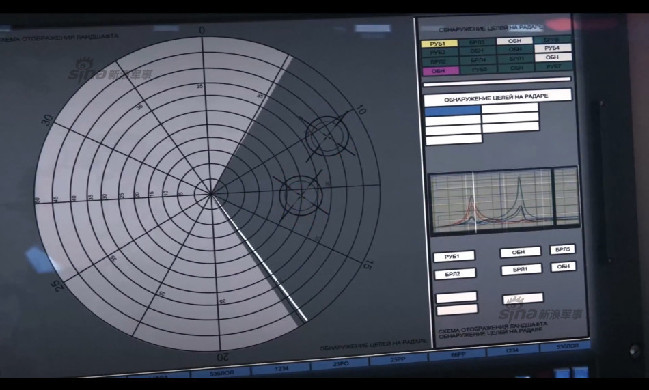Open the rightmost blue tab on bottom bar
This screenshot has width=649, height=390.
pyautogui.click(x=565, y=346)
